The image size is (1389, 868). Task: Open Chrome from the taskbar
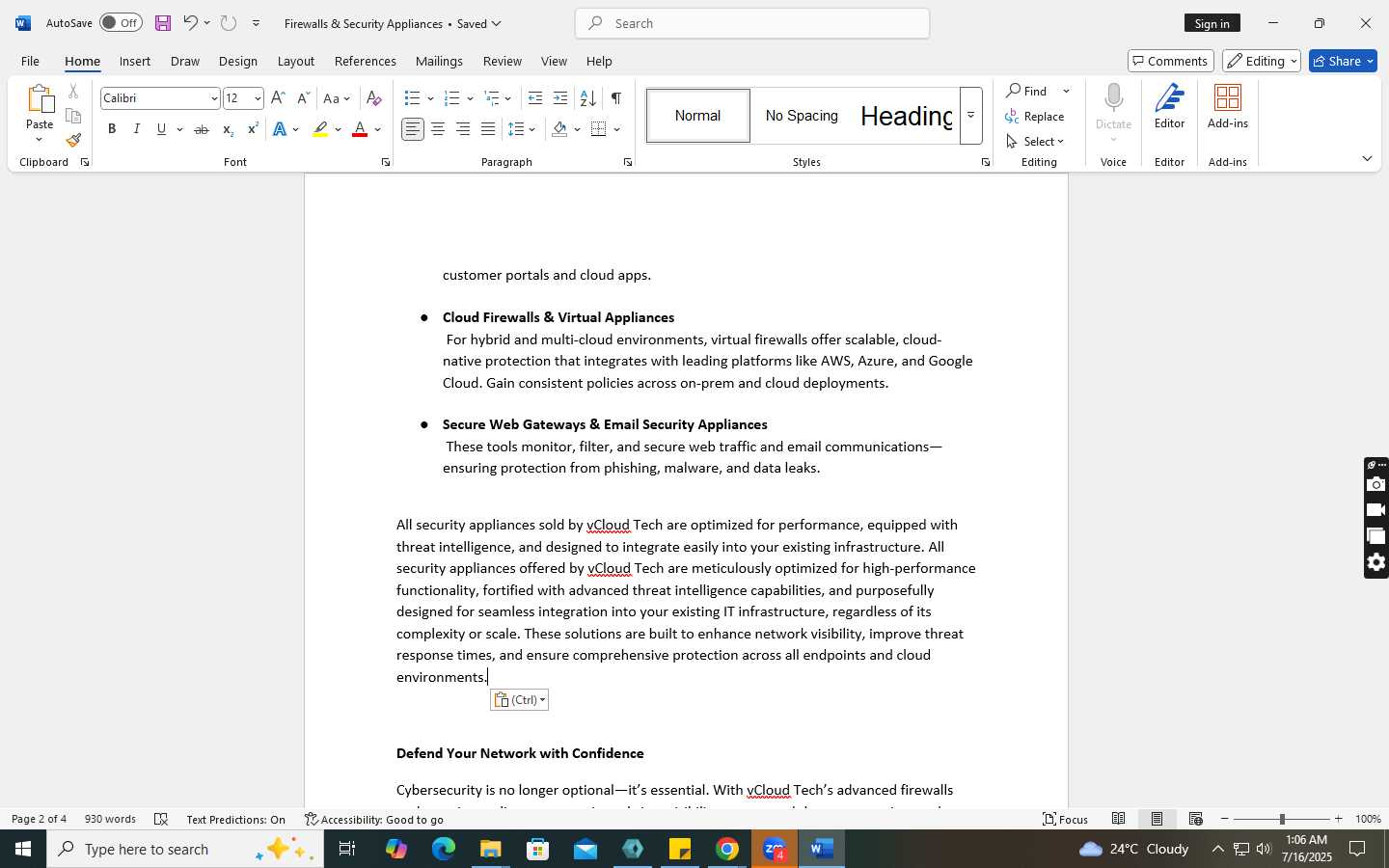(x=727, y=849)
